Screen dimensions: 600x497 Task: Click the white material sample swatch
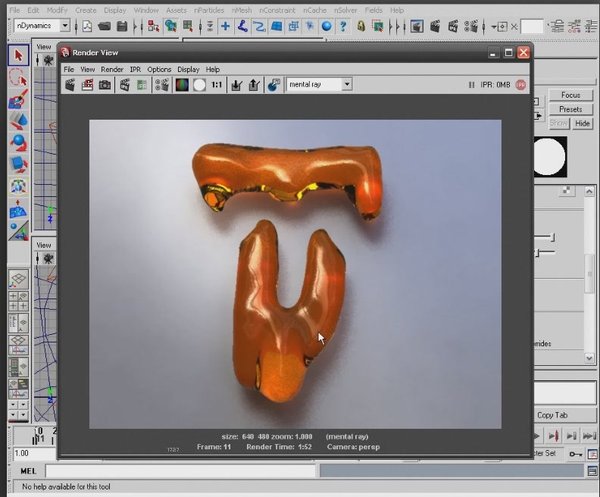pyautogui.click(x=550, y=158)
